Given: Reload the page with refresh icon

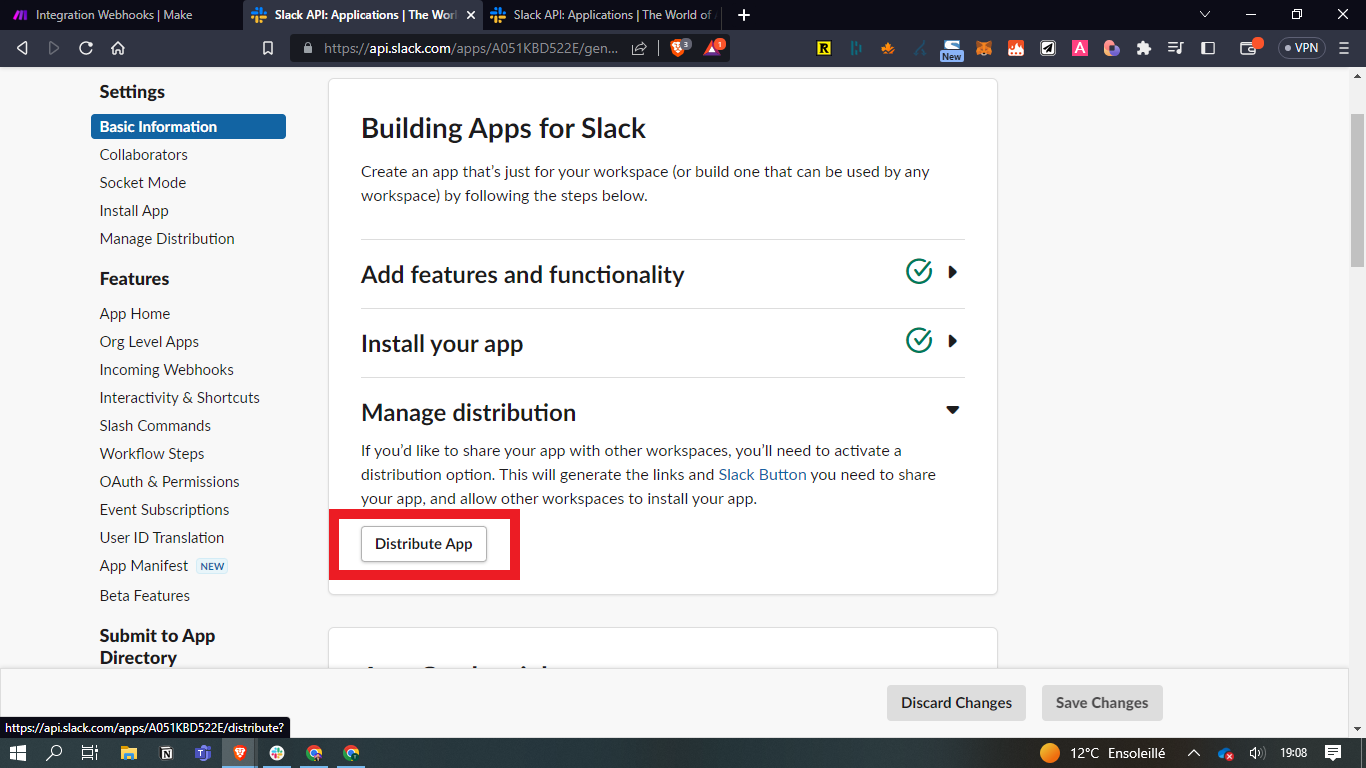Looking at the screenshot, I should coord(86,48).
